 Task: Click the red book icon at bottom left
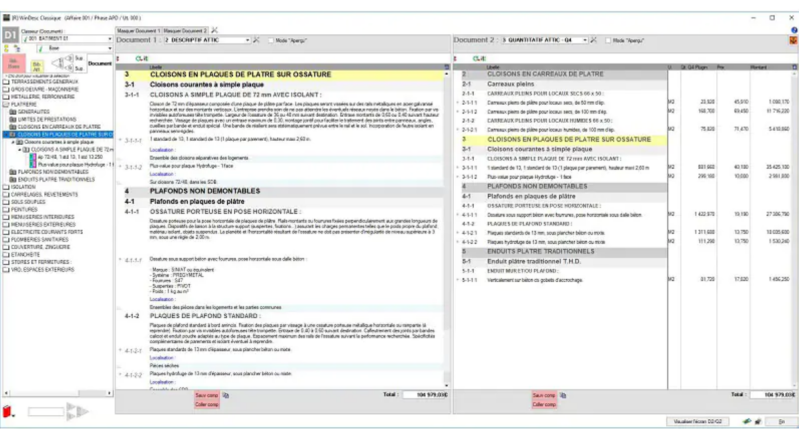point(7,411)
